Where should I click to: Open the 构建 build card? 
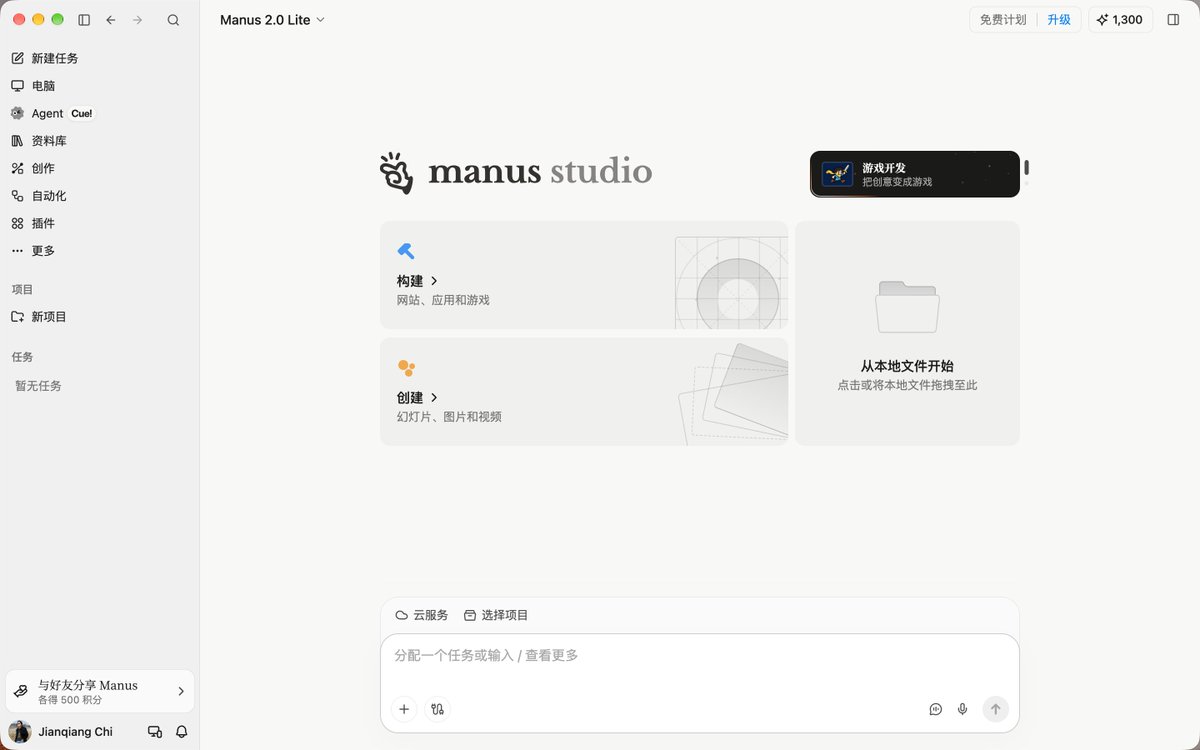(x=584, y=275)
